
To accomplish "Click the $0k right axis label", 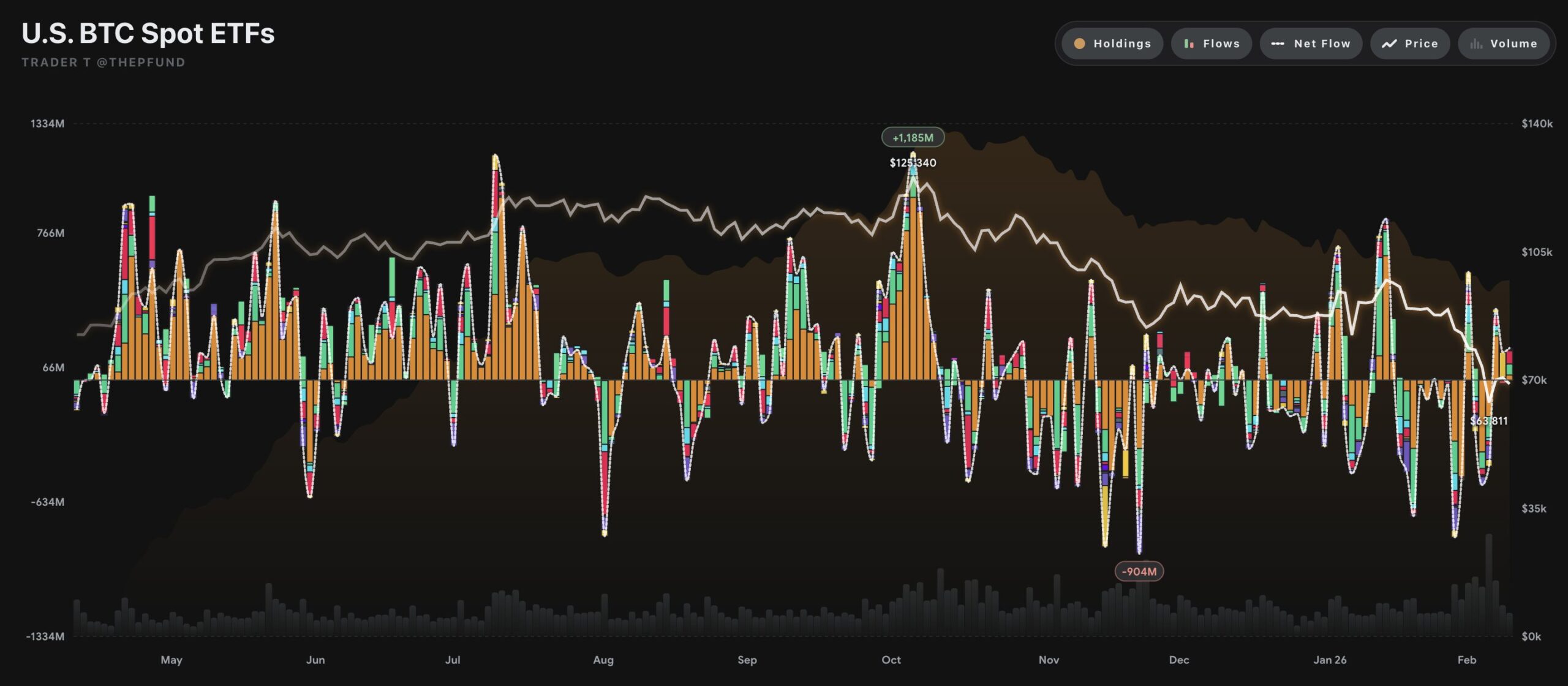I will coord(1531,636).
